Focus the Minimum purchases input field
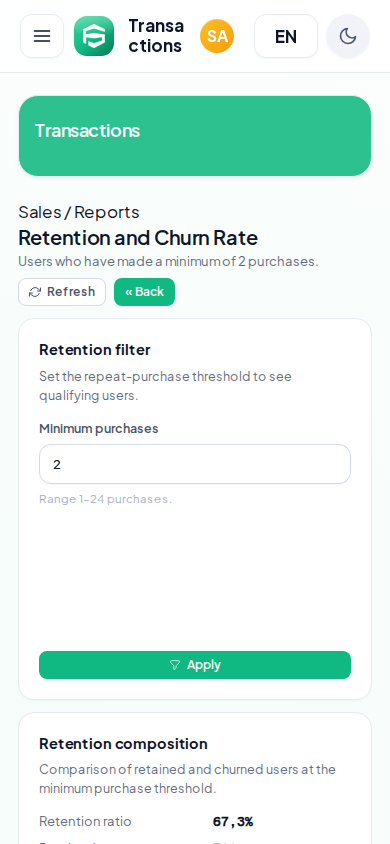The image size is (390, 844). point(195,464)
